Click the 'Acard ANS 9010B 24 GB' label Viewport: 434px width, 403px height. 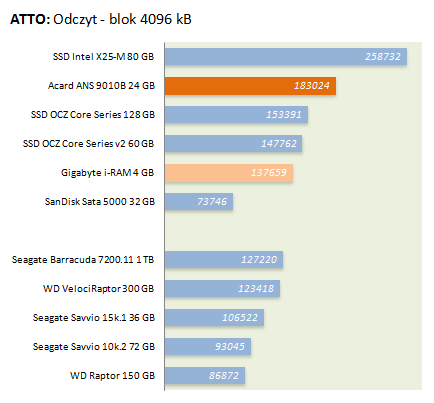click(101, 86)
